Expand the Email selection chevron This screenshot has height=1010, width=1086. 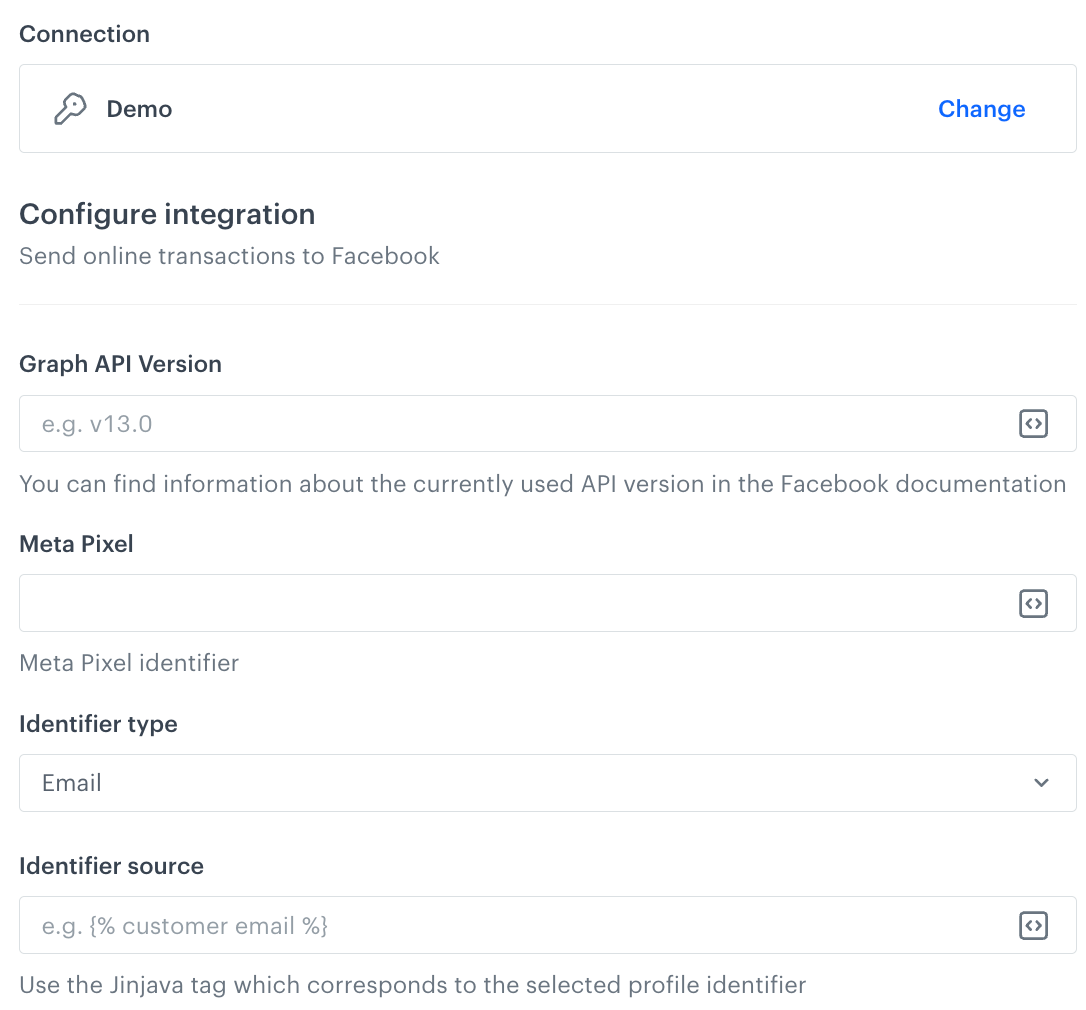[x=1040, y=783]
